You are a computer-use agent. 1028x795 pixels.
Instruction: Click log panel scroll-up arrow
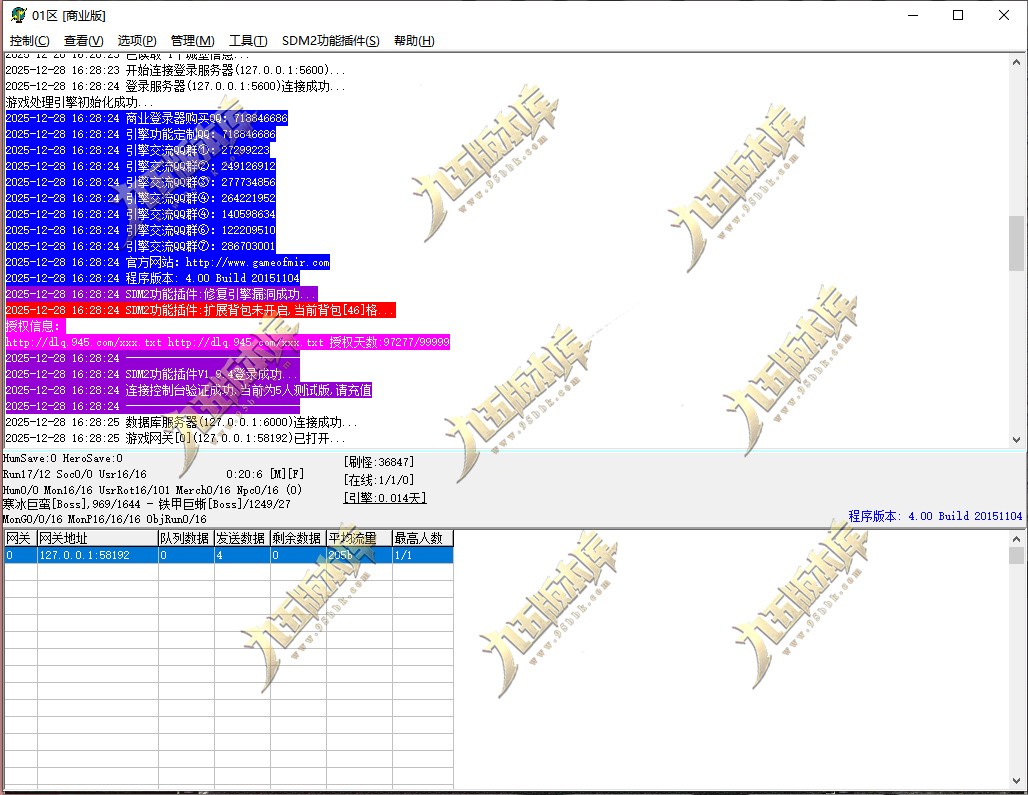pyautogui.click(x=1016, y=62)
